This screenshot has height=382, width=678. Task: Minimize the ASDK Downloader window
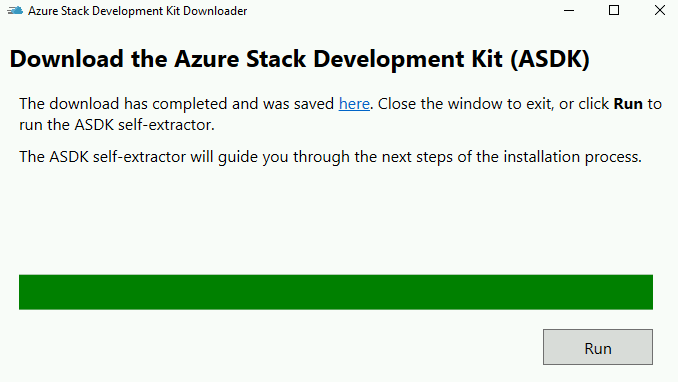(x=569, y=10)
